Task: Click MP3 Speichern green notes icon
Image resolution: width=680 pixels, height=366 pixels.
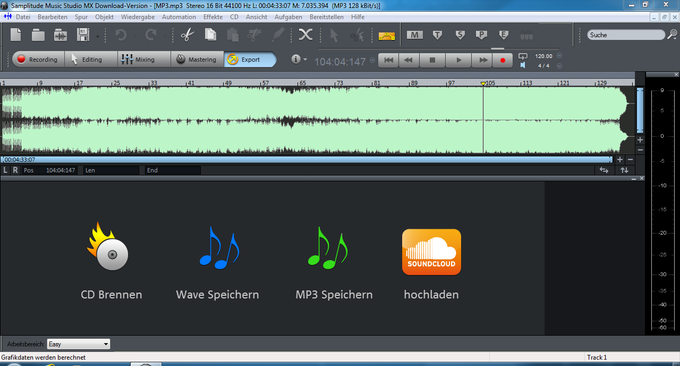Action: 327,248
